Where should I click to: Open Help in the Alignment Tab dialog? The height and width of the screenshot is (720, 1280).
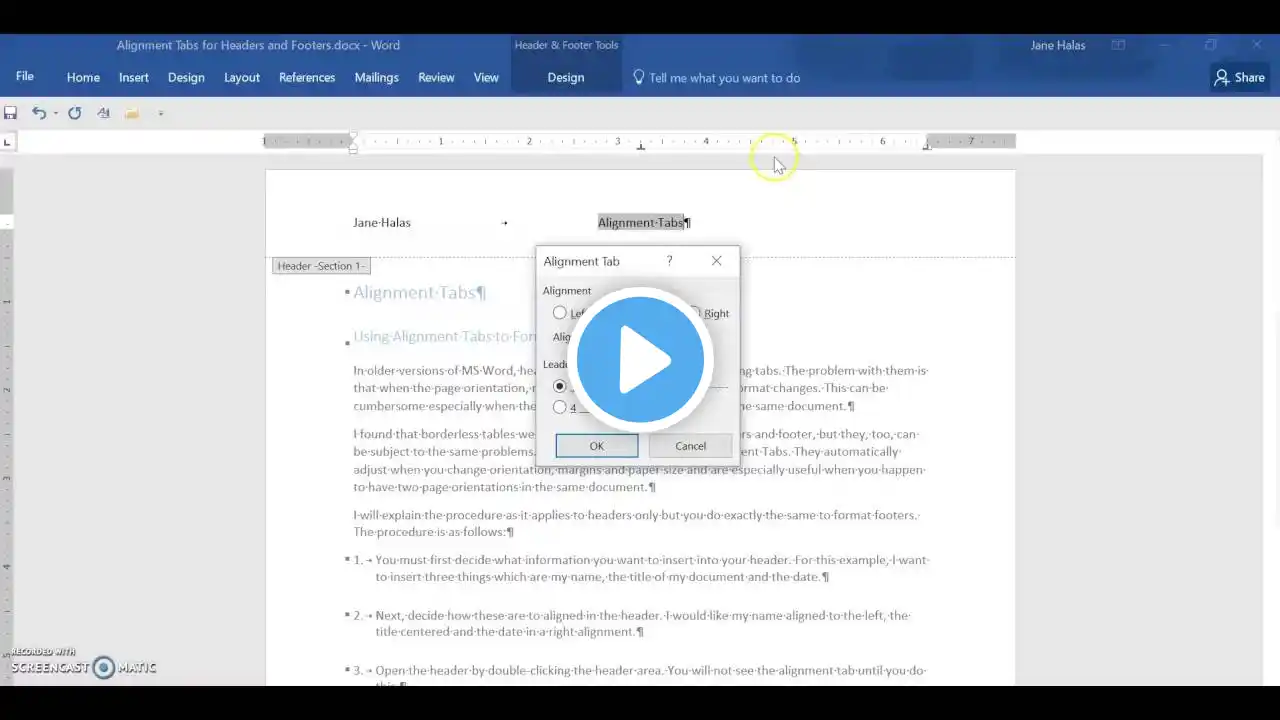pos(670,261)
